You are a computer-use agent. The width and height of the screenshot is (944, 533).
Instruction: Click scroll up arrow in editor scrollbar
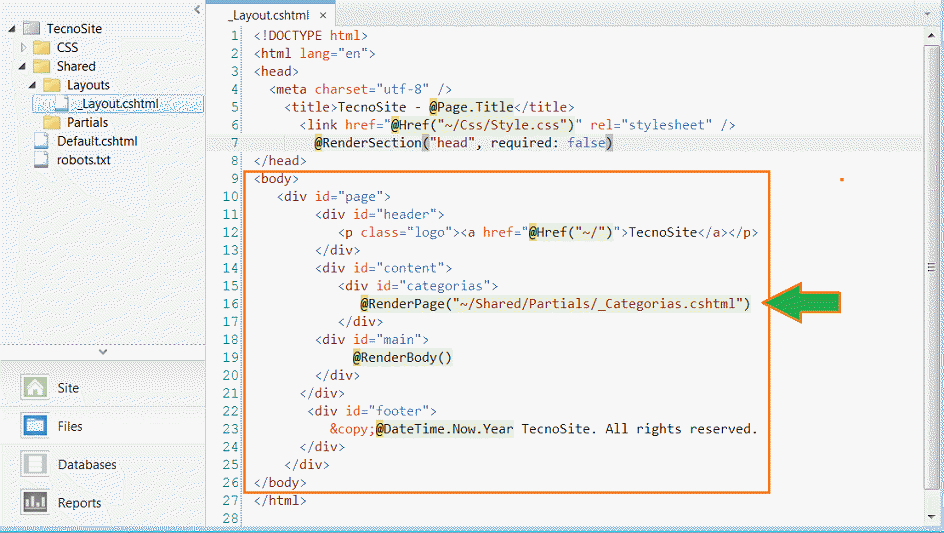point(931,36)
